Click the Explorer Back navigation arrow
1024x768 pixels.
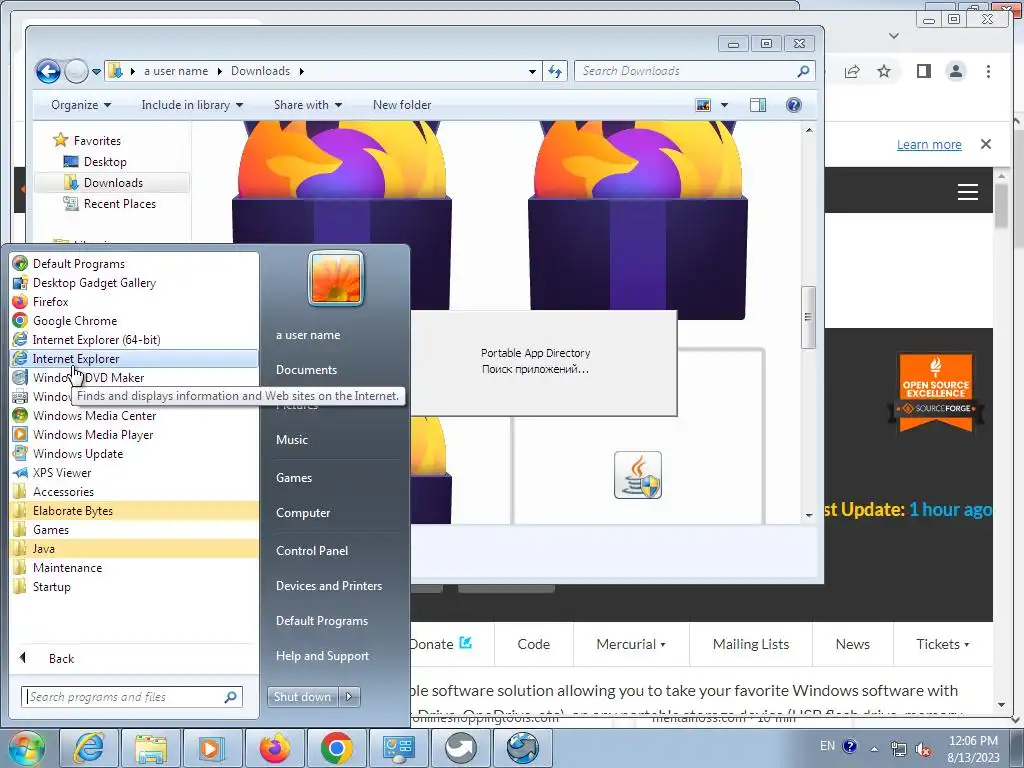[48, 71]
